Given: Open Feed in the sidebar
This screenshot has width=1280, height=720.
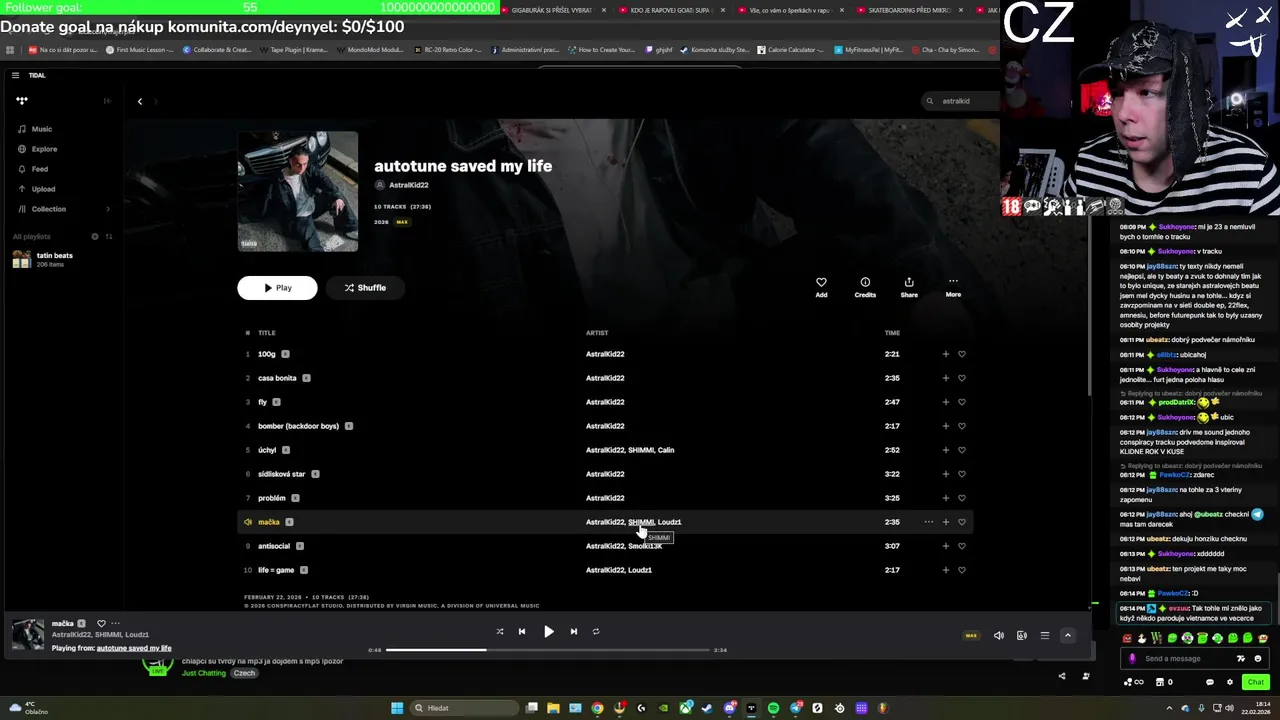Looking at the screenshot, I should point(33,169).
